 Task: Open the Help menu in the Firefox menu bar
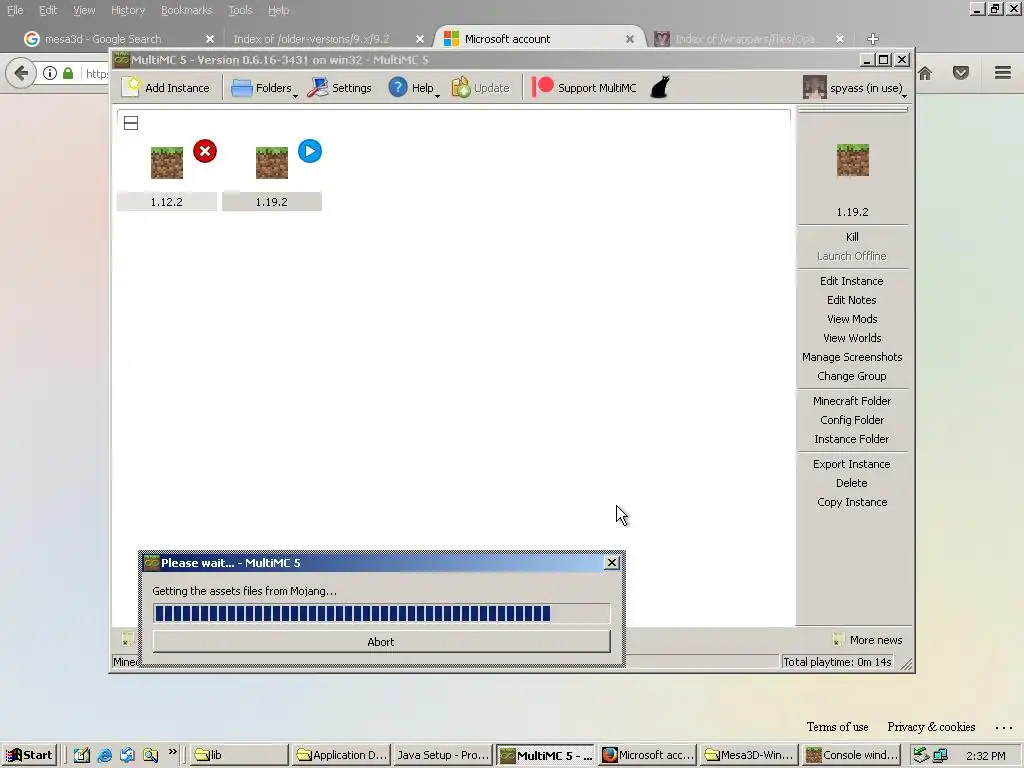pos(278,10)
